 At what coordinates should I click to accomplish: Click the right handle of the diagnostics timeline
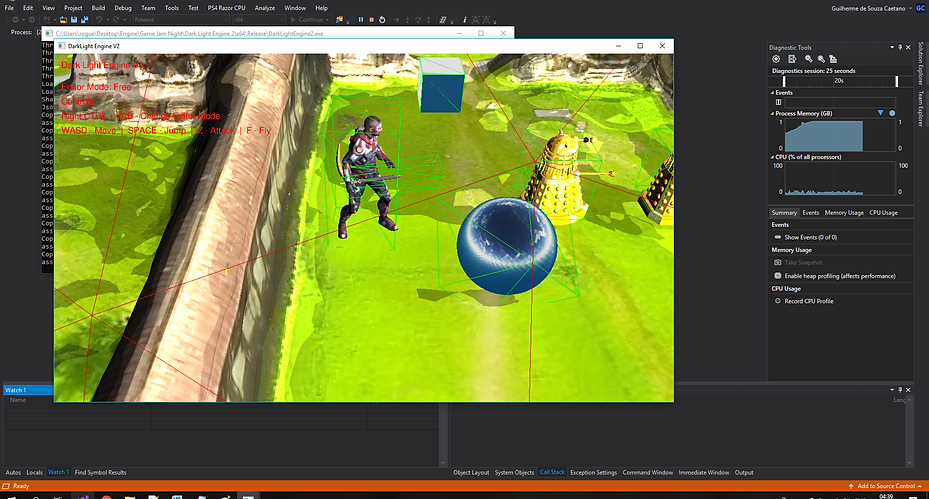pyautogui.click(x=896, y=81)
